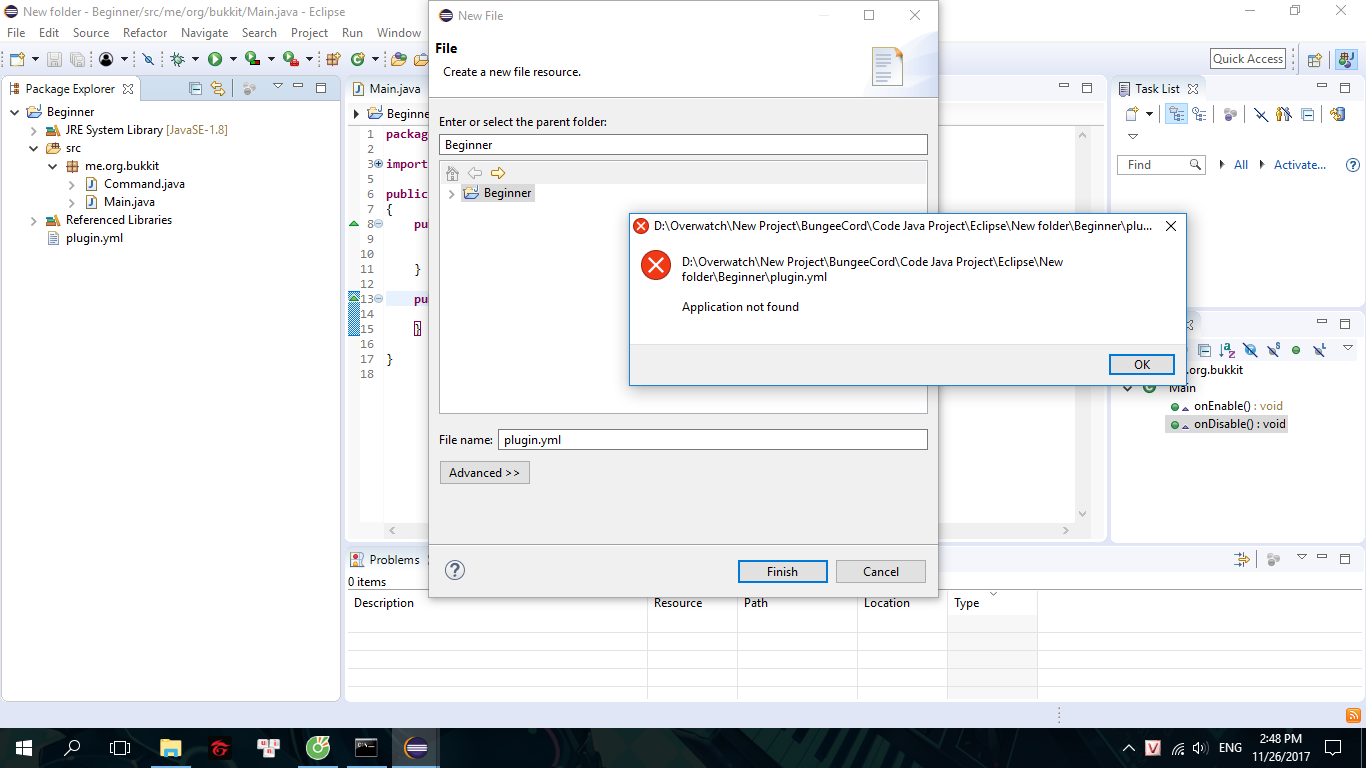This screenshot has width=1366, height=768.
Task: Click Finish in the New File dialog
Action: 782,571
